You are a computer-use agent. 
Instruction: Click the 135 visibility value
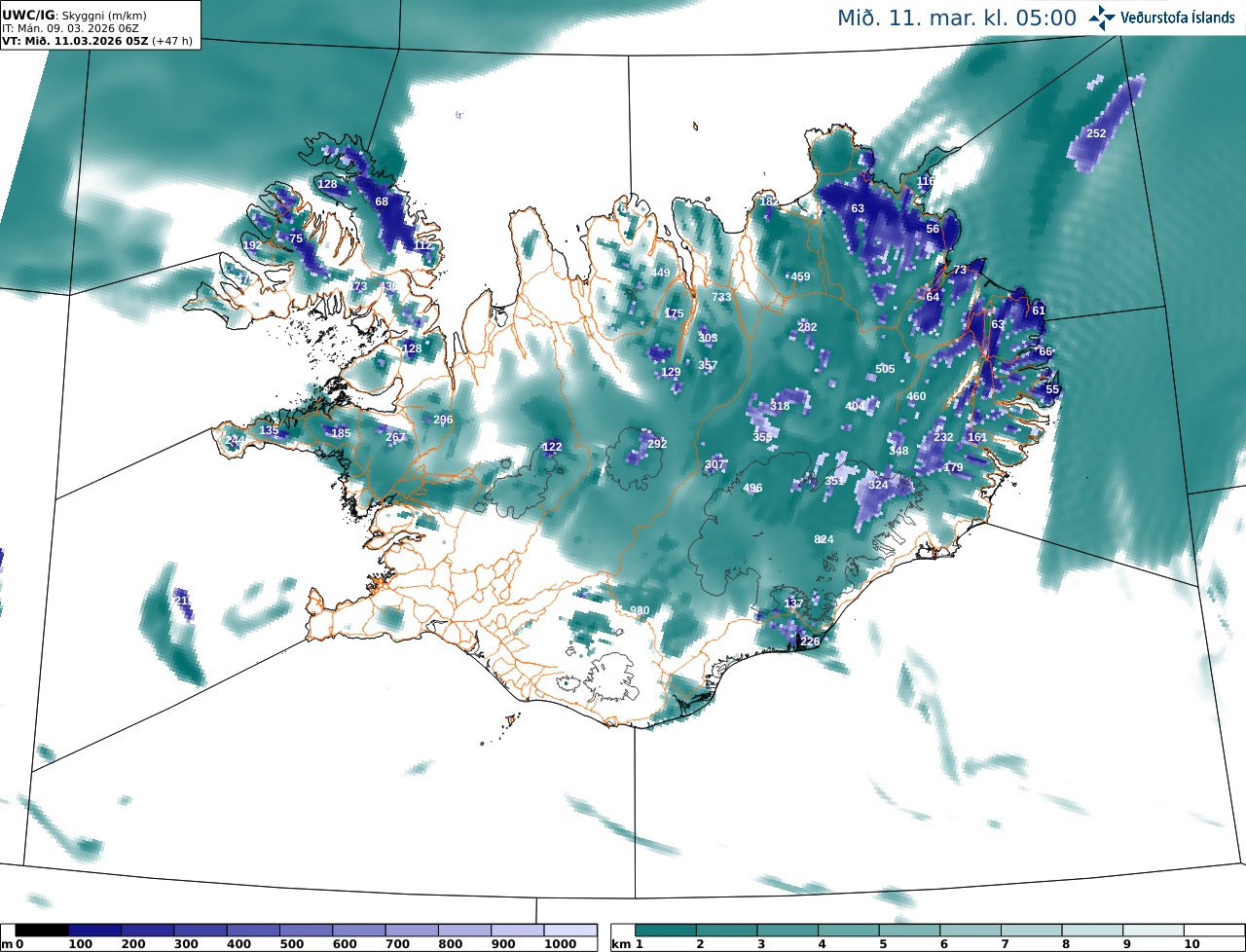[x=270, y=430]
